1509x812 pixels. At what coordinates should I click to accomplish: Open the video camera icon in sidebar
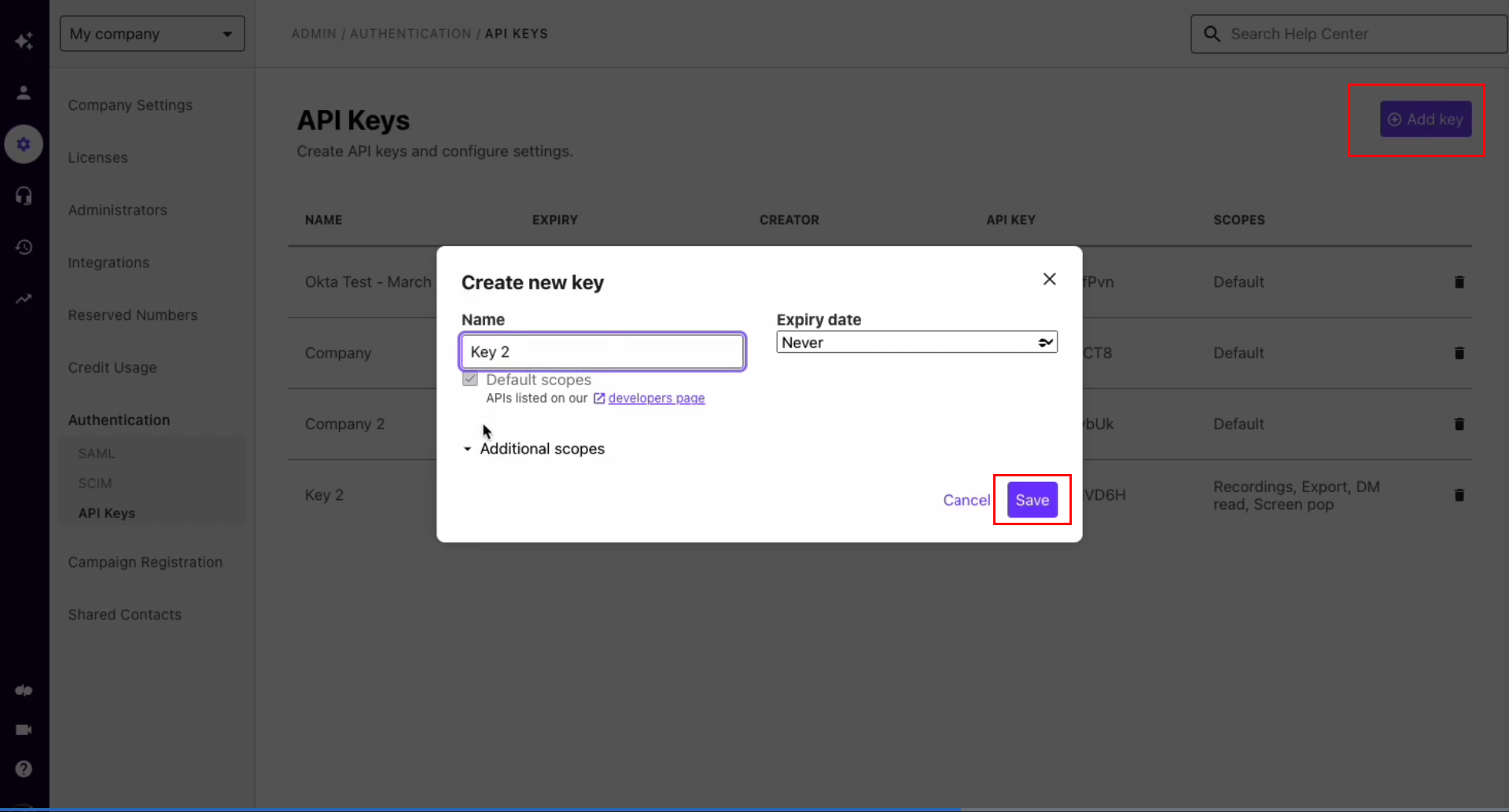click(x=24, y=729)
